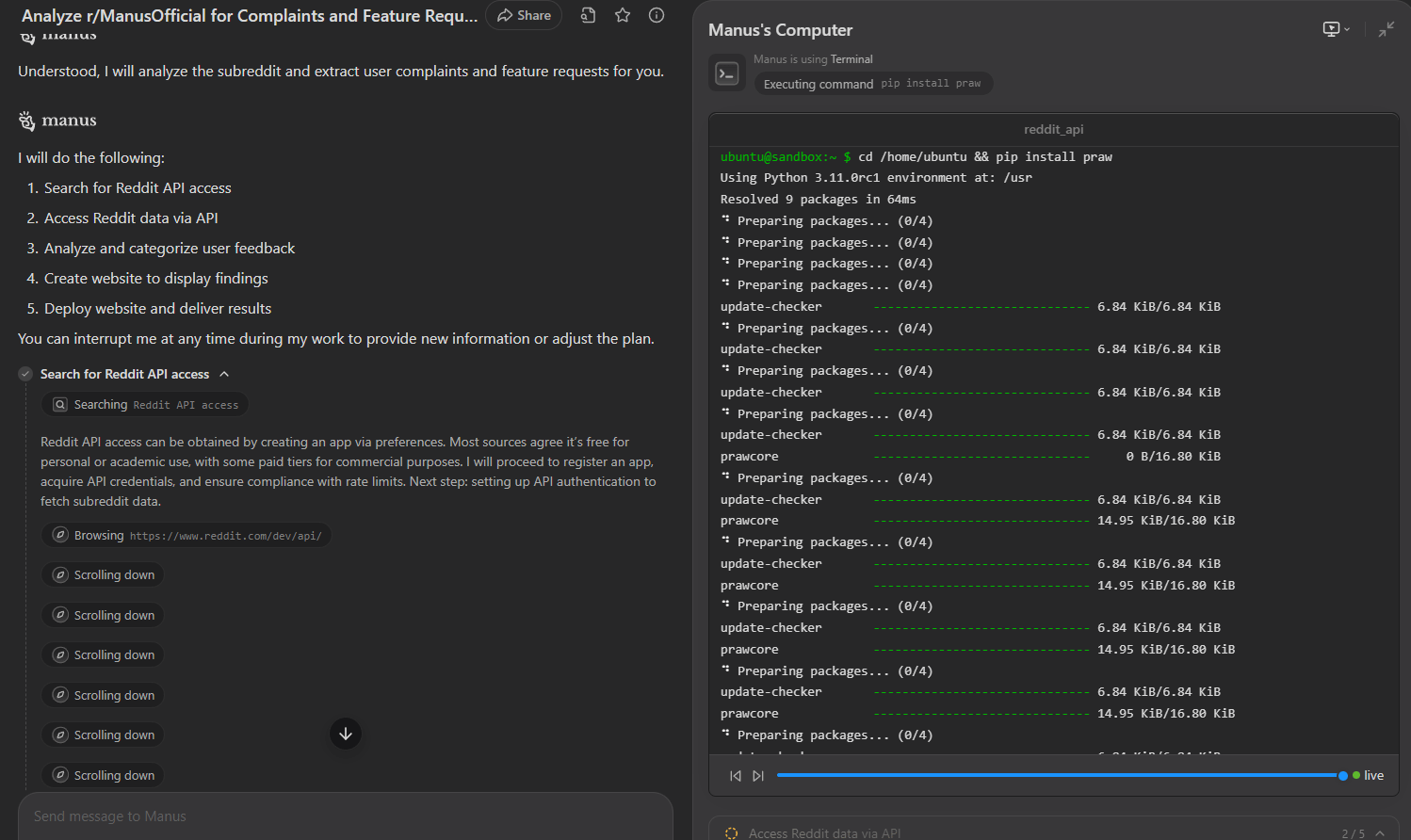This screenshot has height=840, width=1411.
Task: Click the live indicator
Action: (1368, 776)
